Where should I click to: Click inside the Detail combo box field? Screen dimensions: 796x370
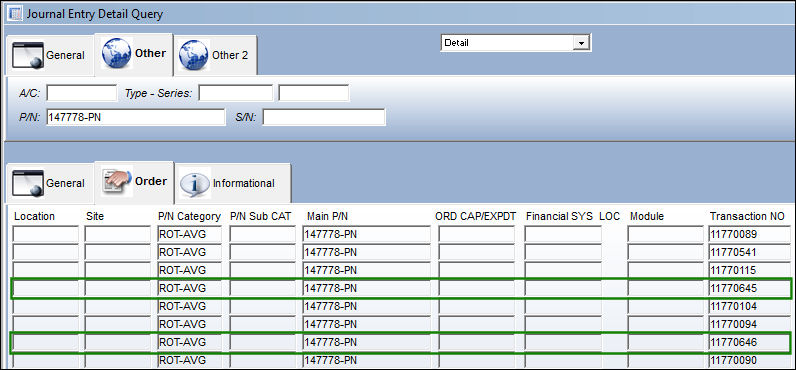(x=507, y=43)
